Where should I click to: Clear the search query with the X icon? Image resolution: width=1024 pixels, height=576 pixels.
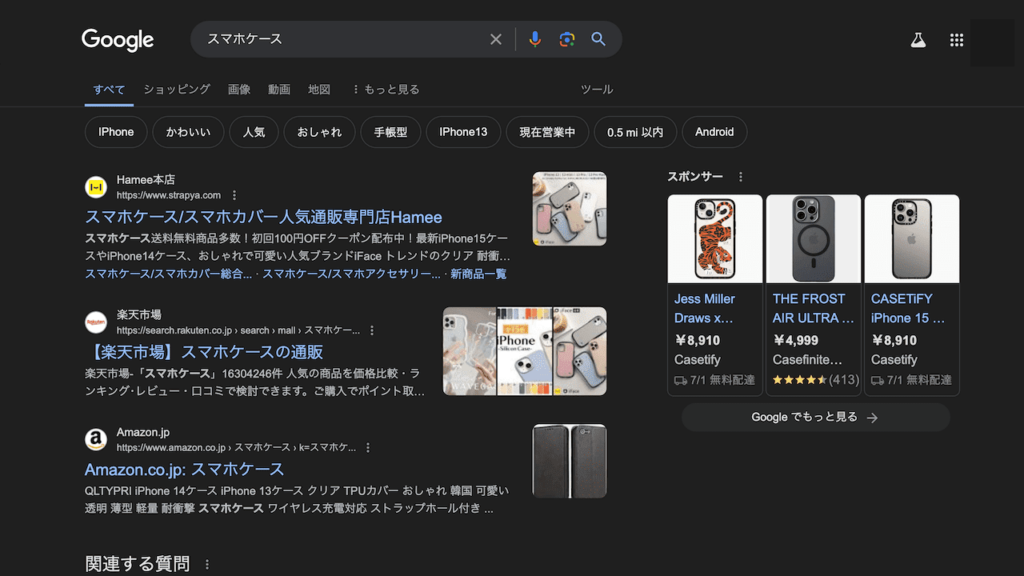[496, 39]
